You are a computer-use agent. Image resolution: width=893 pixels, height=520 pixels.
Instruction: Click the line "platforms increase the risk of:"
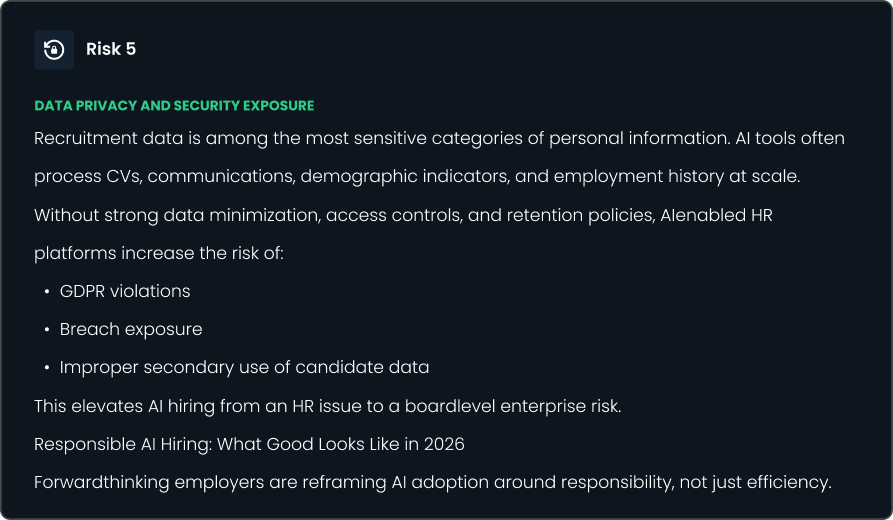click(159, 253)
